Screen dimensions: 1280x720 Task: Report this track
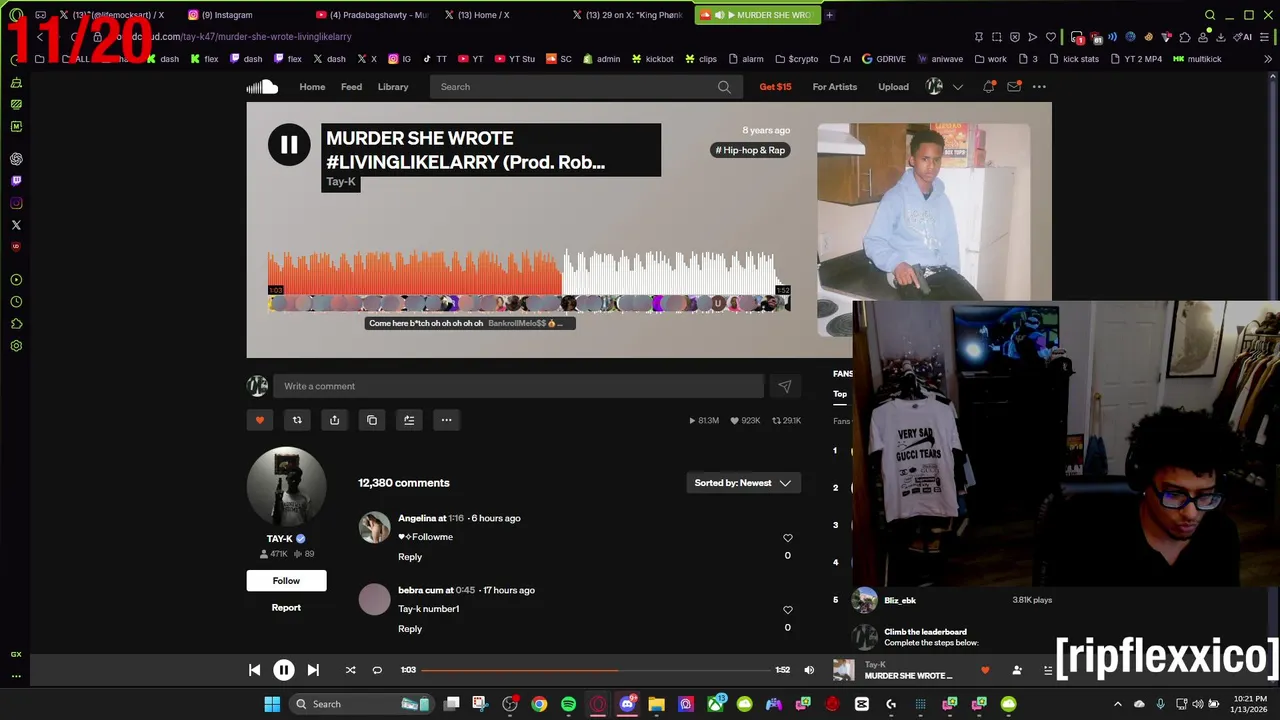286,608
